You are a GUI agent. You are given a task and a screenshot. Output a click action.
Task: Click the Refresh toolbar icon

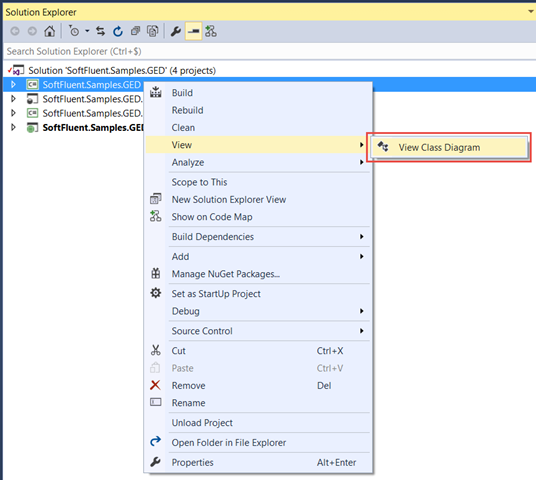(x=118, y=31)
